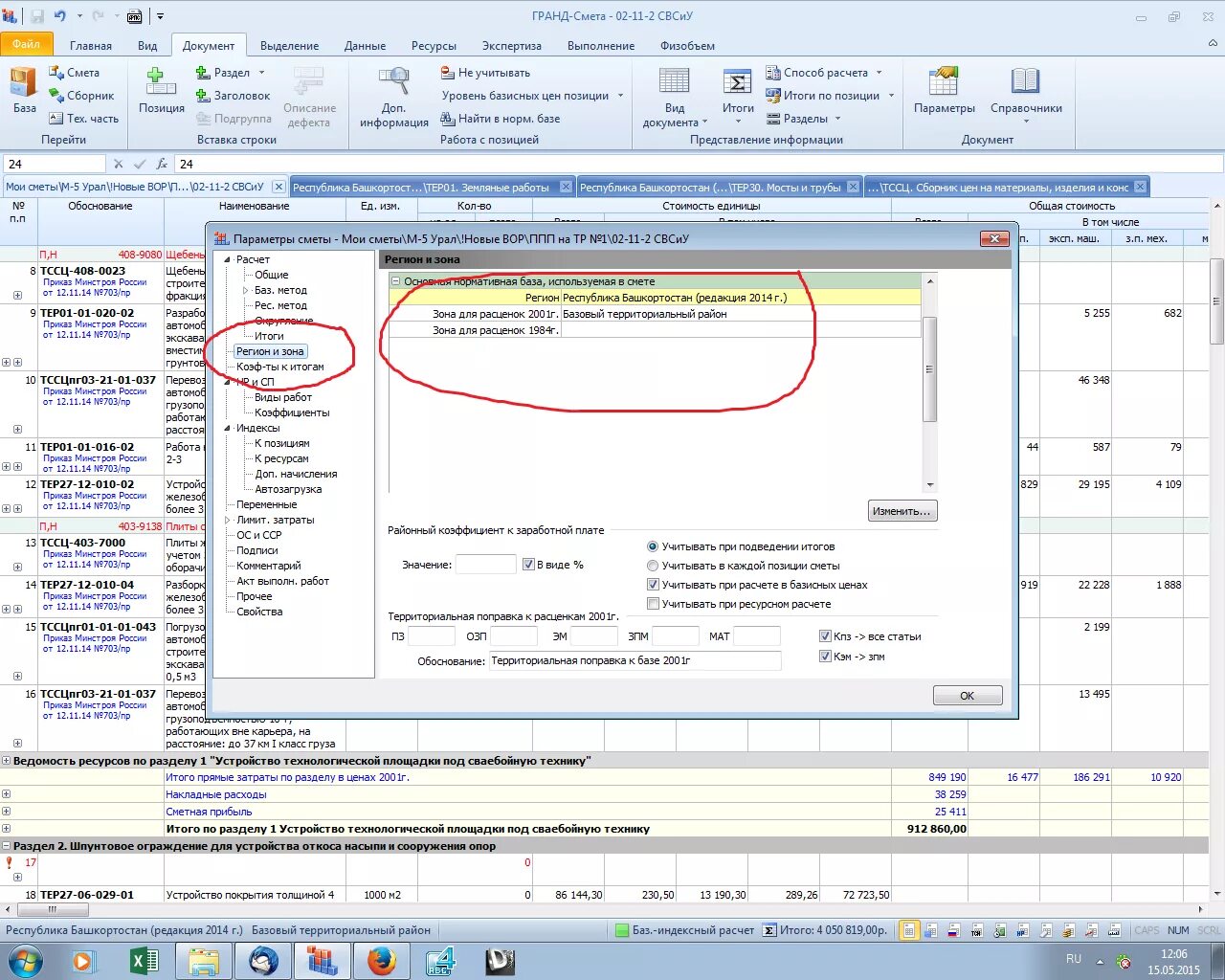Viewport: 1225px width, 980px height.
Task: Click the Save icon in the quick access toolbar
Action: [x=37, y=16]
